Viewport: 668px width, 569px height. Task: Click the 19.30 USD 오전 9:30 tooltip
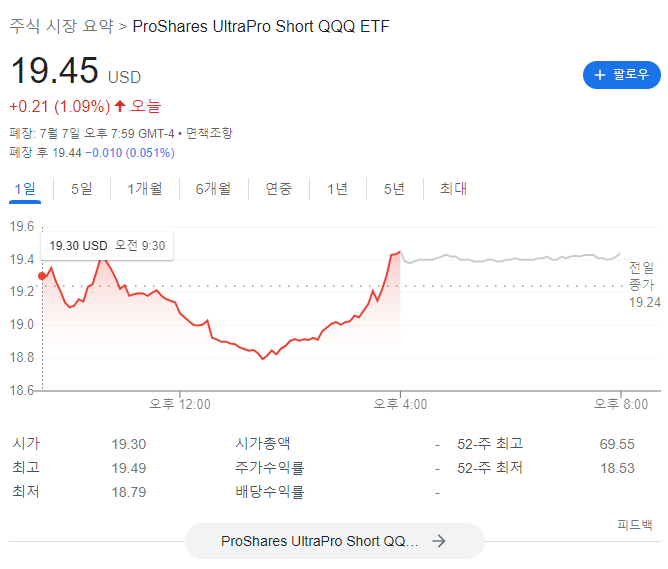click(x=107, y=246)
